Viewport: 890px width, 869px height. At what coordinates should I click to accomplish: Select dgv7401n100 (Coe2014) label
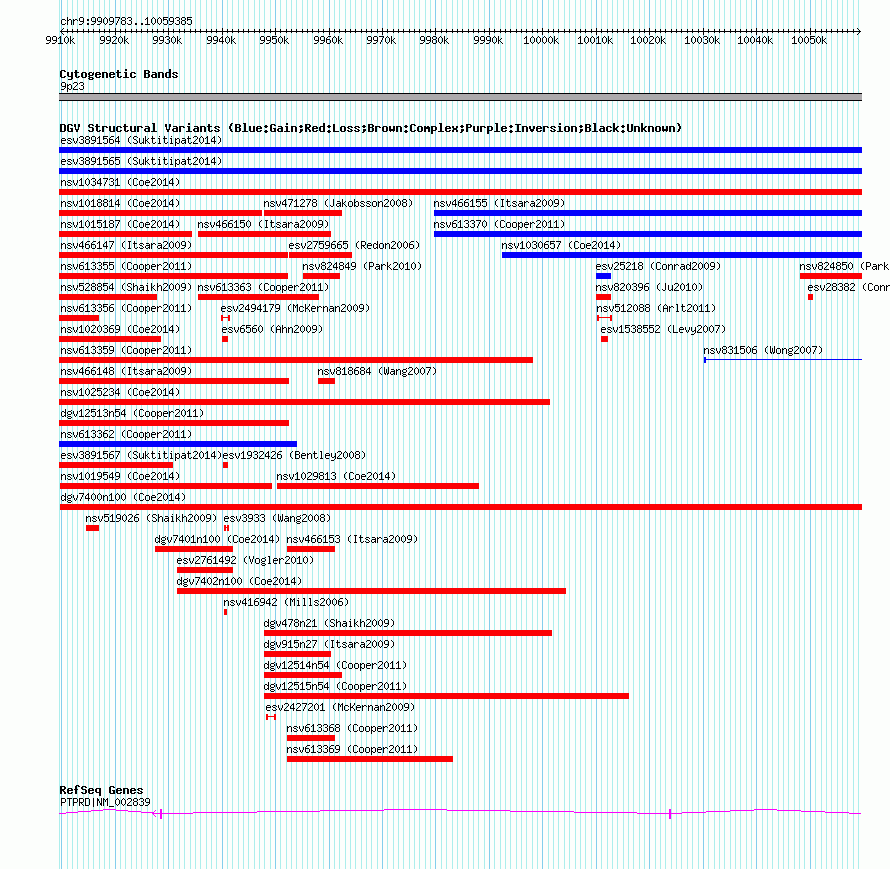point(217,539)
